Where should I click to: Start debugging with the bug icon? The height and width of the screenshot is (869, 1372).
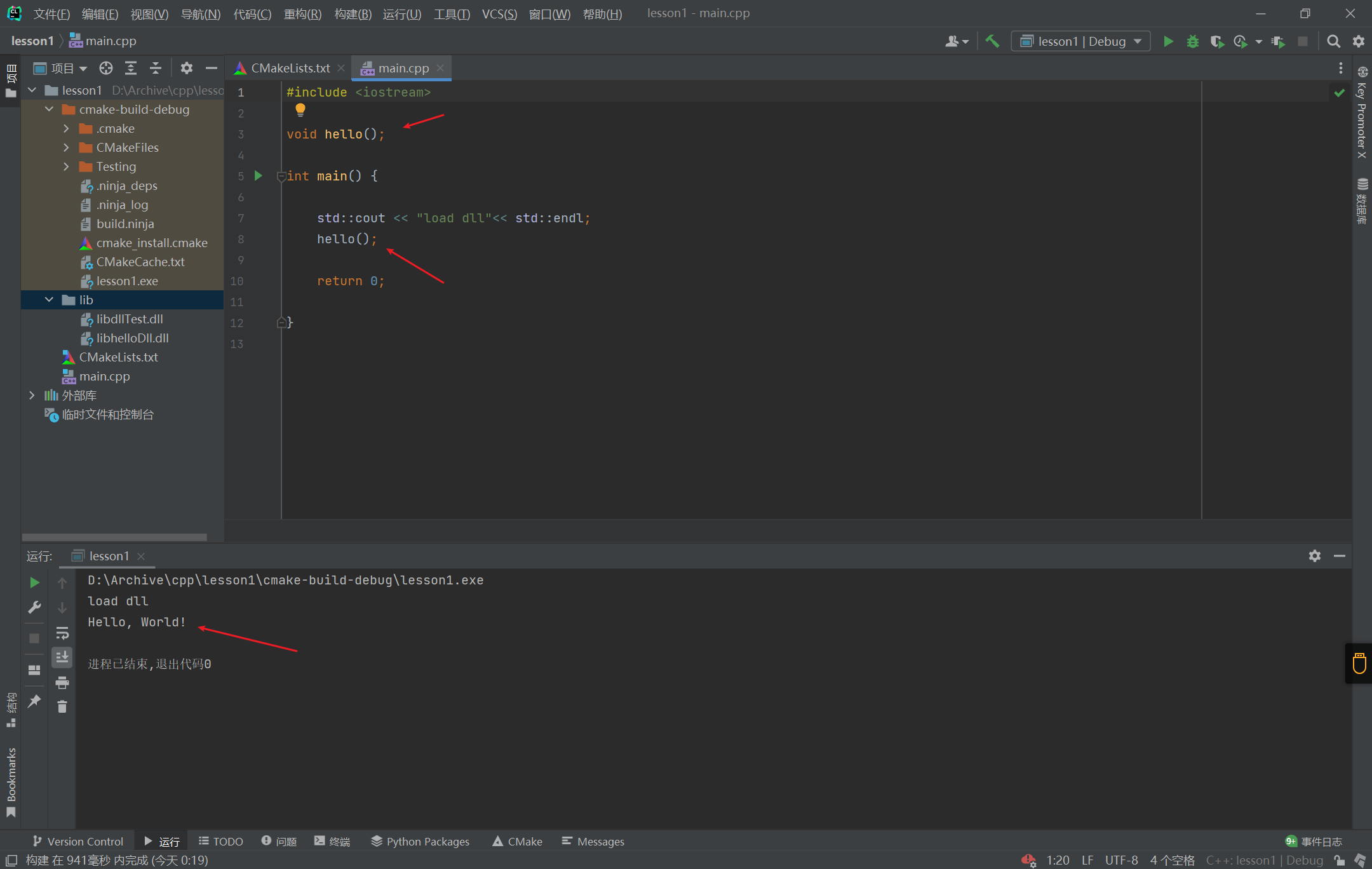(x=1193, y=41)
